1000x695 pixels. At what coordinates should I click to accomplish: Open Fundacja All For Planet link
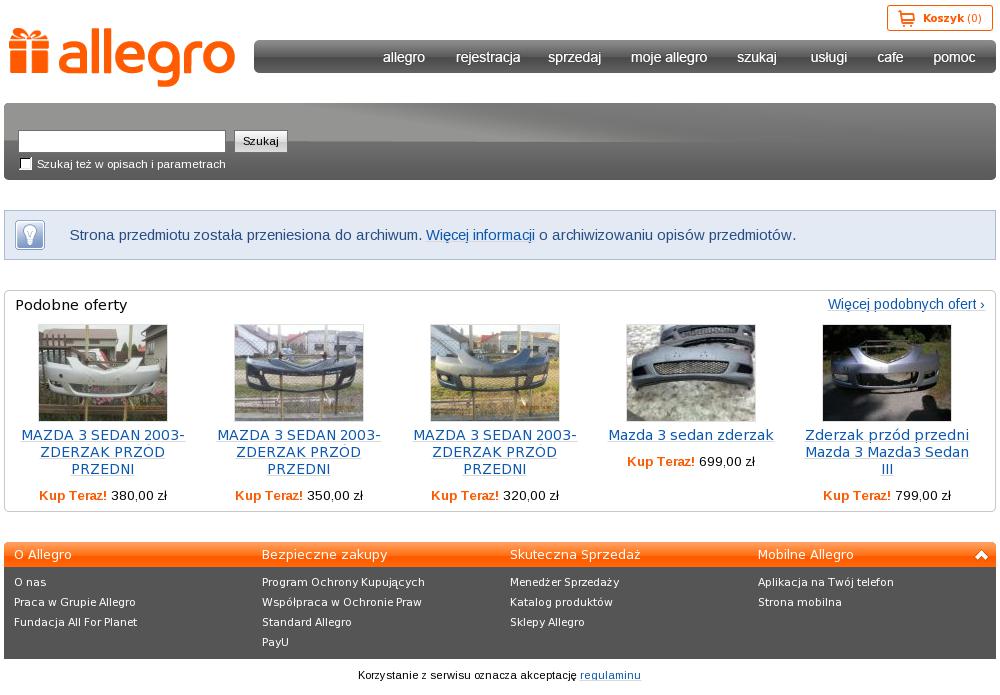[75, 622]
